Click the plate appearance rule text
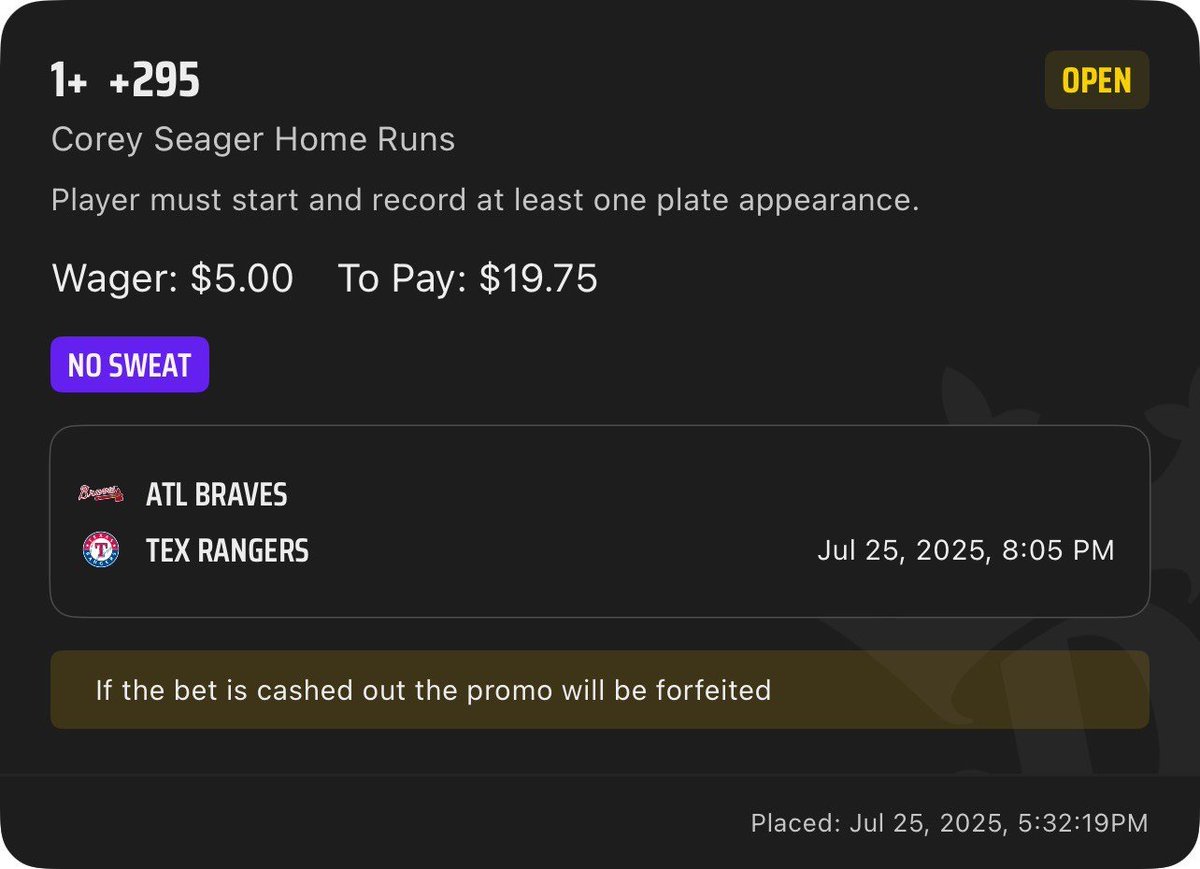 coord(485,200)
